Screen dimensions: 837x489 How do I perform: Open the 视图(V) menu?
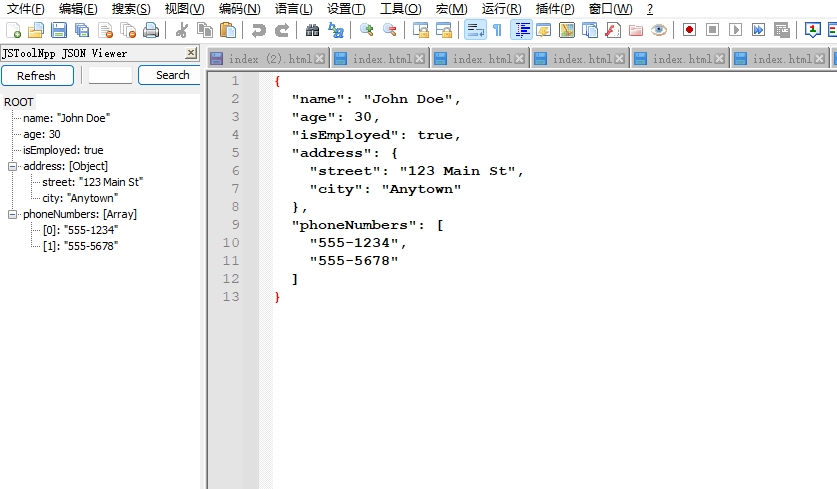pyautogui.click(x=184, y=9)
